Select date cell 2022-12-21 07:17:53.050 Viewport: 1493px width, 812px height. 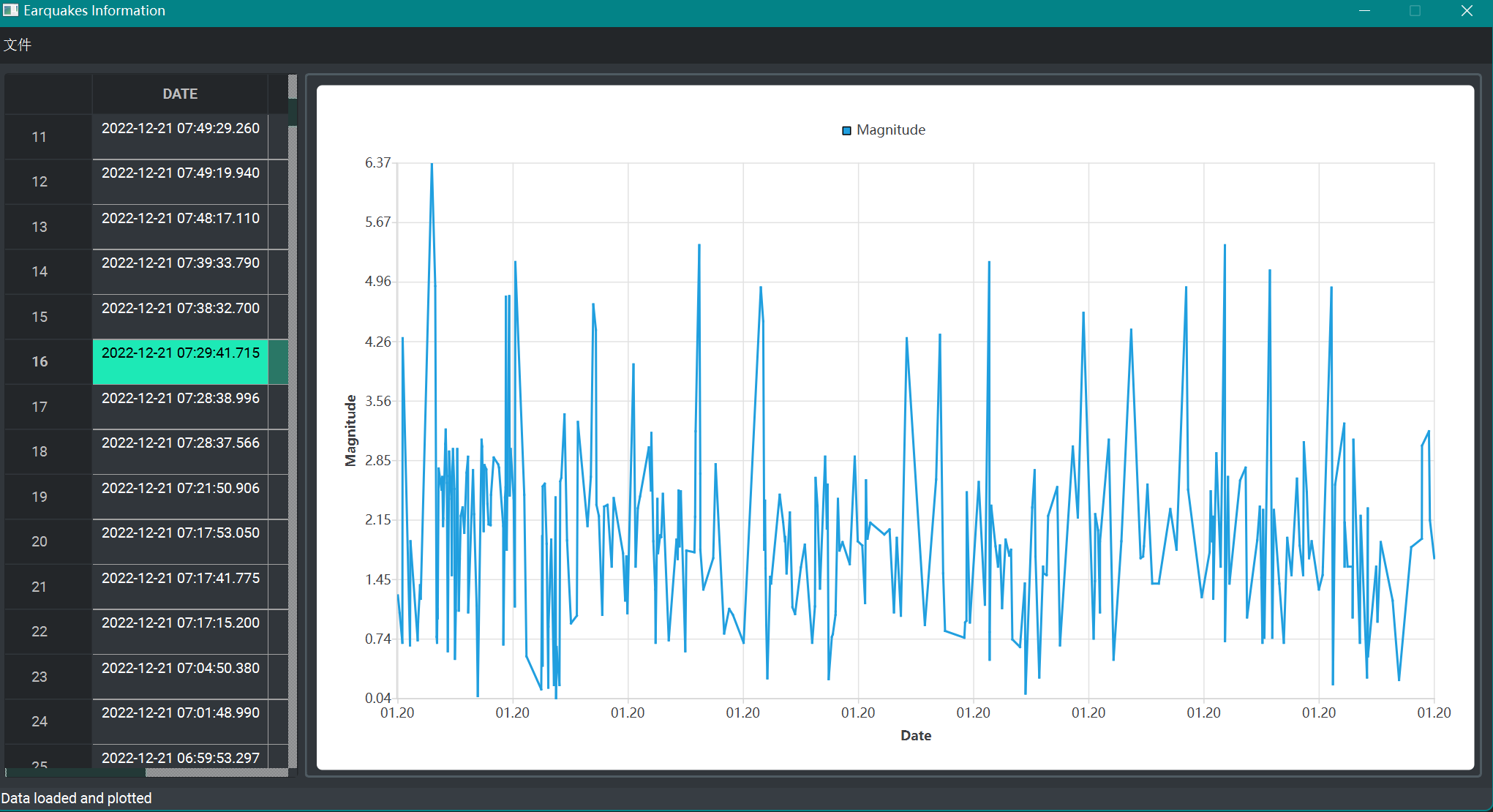(x=180, y=541)
